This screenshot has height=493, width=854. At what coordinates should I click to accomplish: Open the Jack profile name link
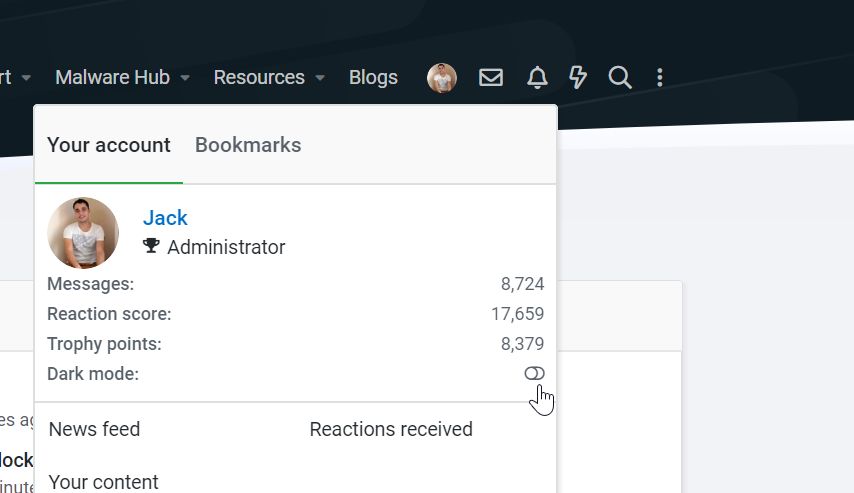click(x=165, y=218)
